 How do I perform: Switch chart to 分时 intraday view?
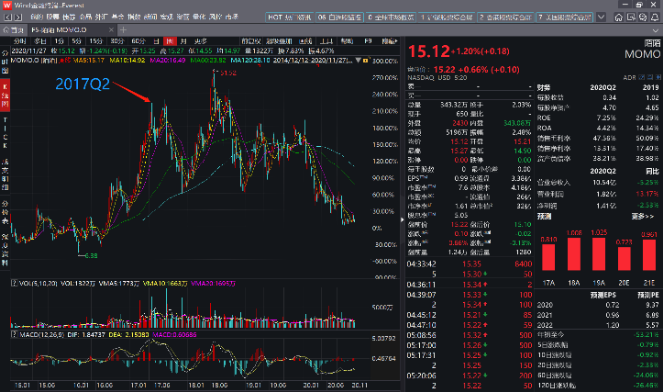[x=19, y=41]
